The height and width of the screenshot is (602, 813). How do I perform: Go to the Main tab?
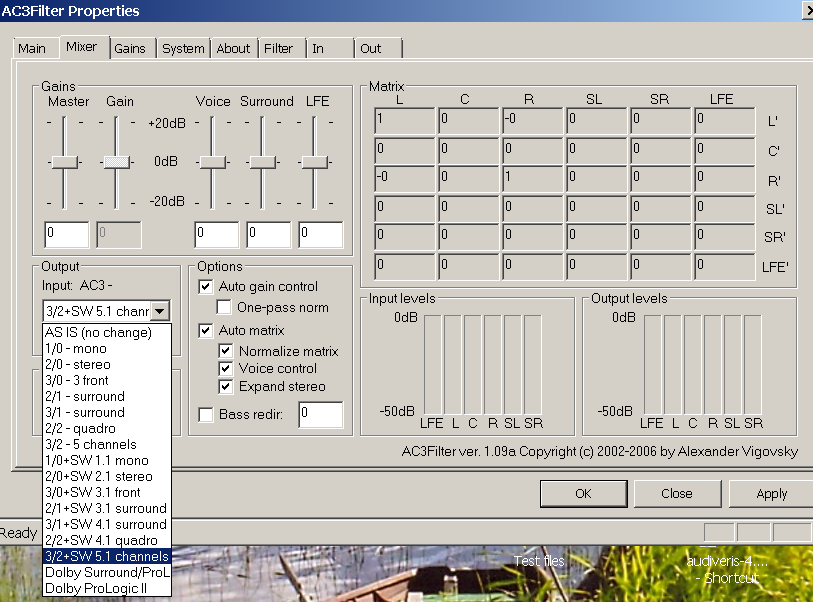pyautogui.click(x=32, y=48)
